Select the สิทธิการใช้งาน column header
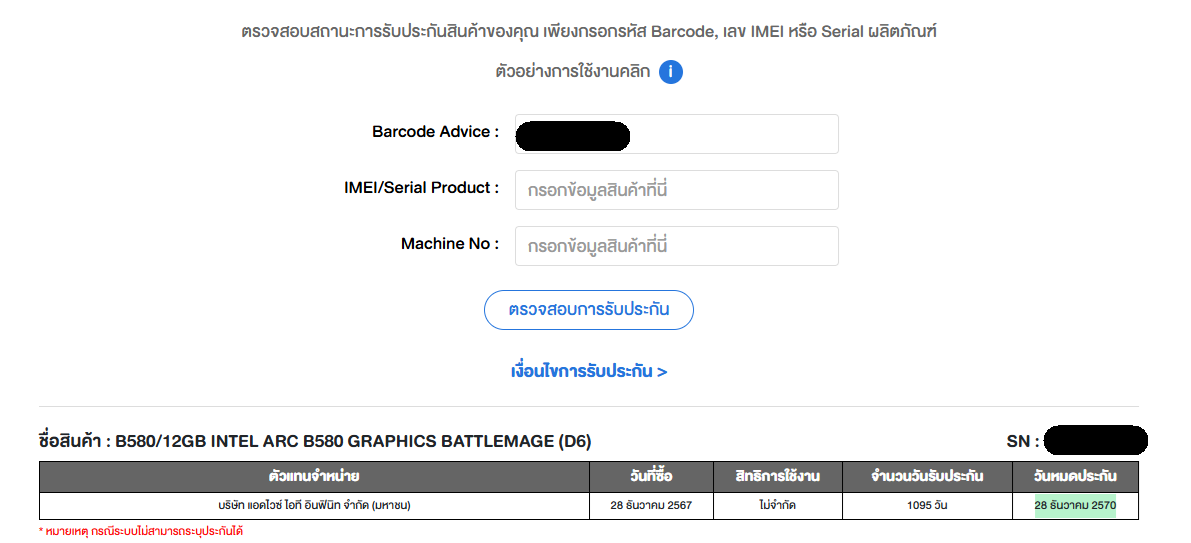Viewport: 1191px width, 543px height. 777,476
